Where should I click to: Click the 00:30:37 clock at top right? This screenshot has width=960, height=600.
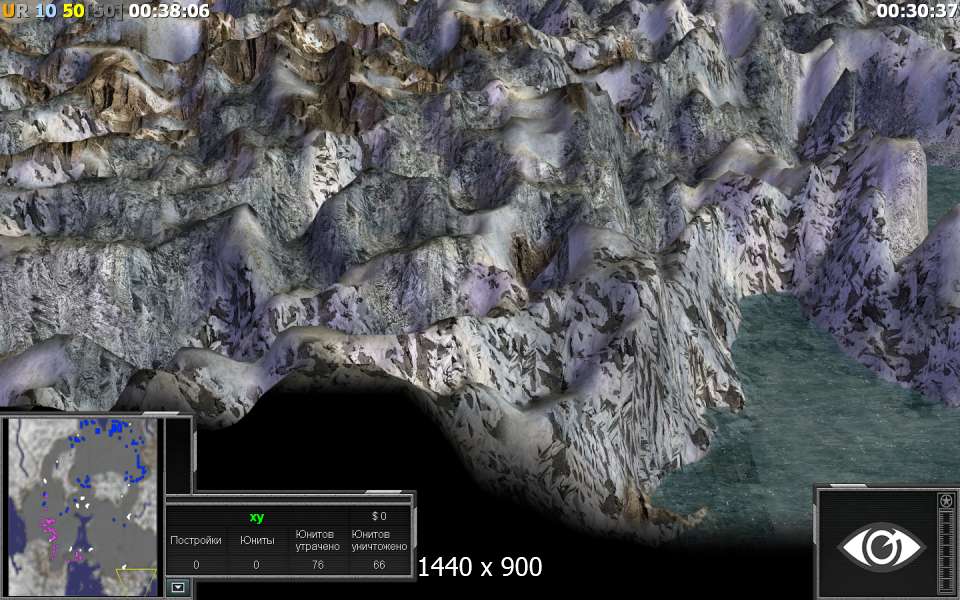click(918, 10)
